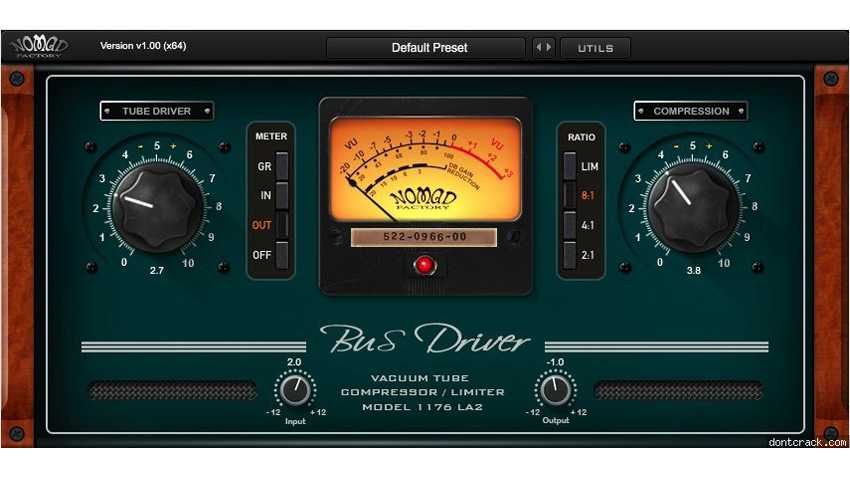Click number 10 on Compression dial
This screenshot has width=850, height=478.
tap(724, 263)
